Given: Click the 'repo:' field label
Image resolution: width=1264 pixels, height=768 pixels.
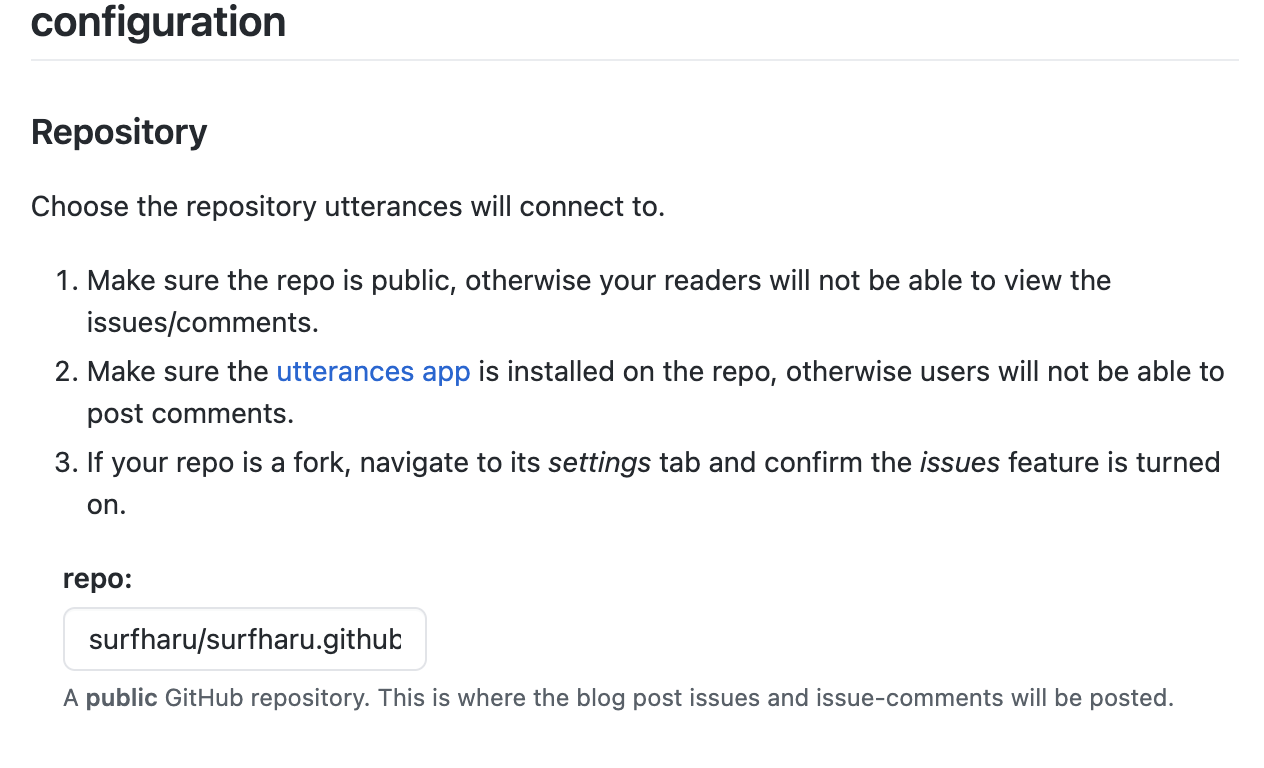Looking at the screenshot, I should click(98, 579).
